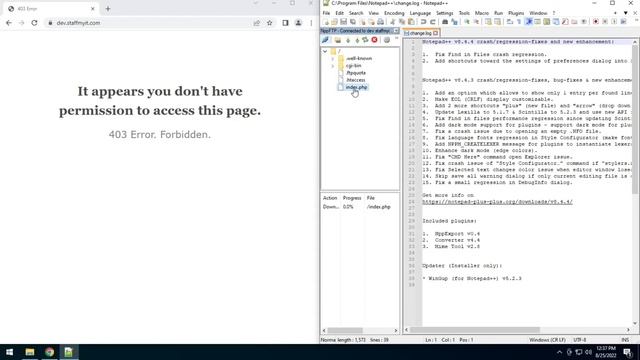Open the Macro menu
This screenshot has height=360, width=640.
tap(482, 13)
